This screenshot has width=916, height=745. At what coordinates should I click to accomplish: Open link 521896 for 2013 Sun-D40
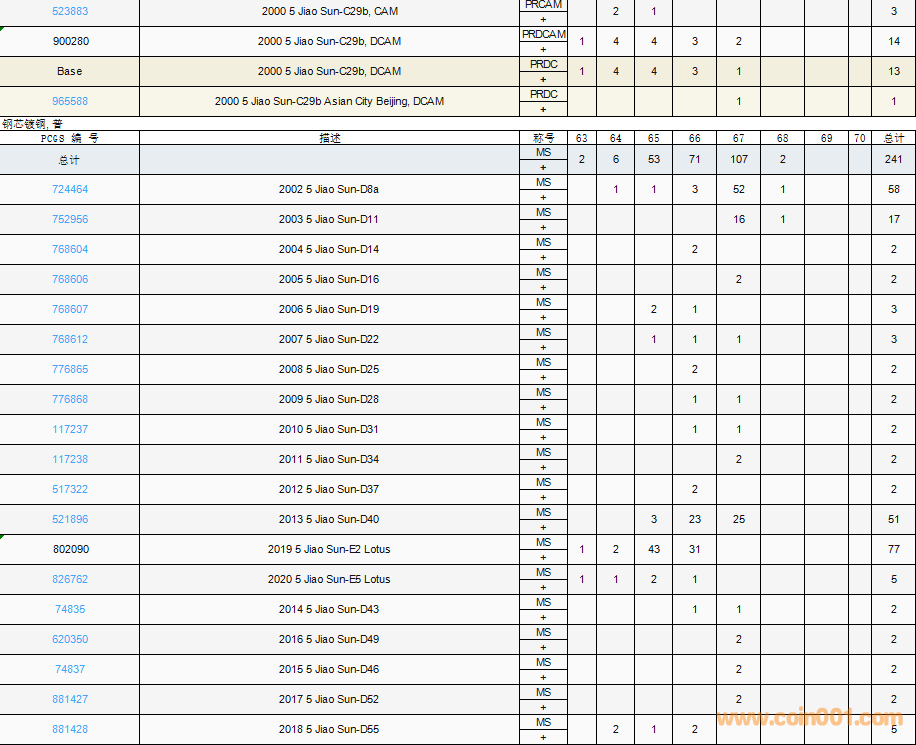70,519
